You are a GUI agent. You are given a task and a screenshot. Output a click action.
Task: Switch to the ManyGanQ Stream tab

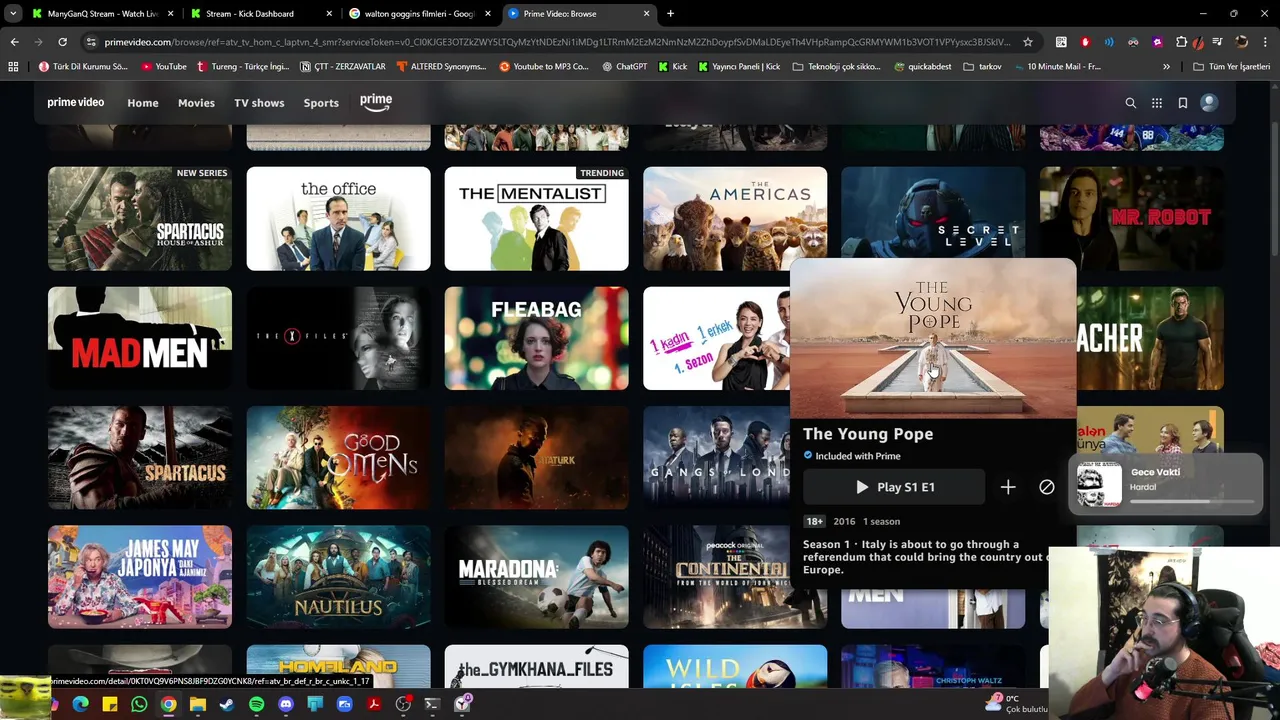[103, 14]
